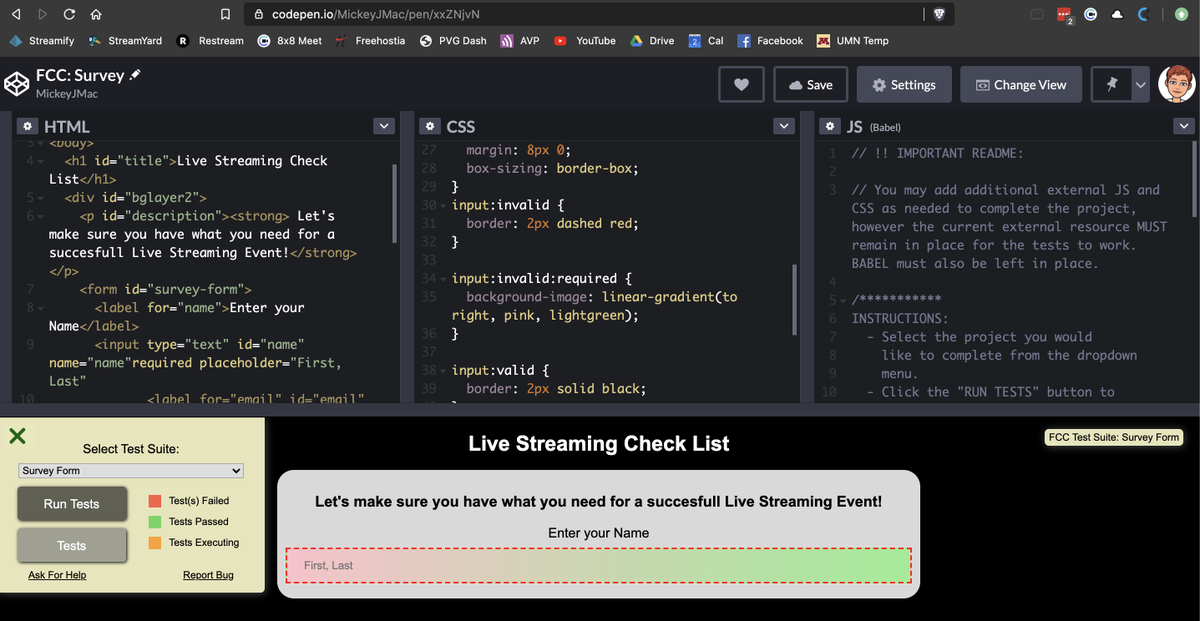The width and height of the screenshot is (1200, 621).
Task: Click the FCC Test Suite: Survey Form label
Action: (x=1113, y=437)
